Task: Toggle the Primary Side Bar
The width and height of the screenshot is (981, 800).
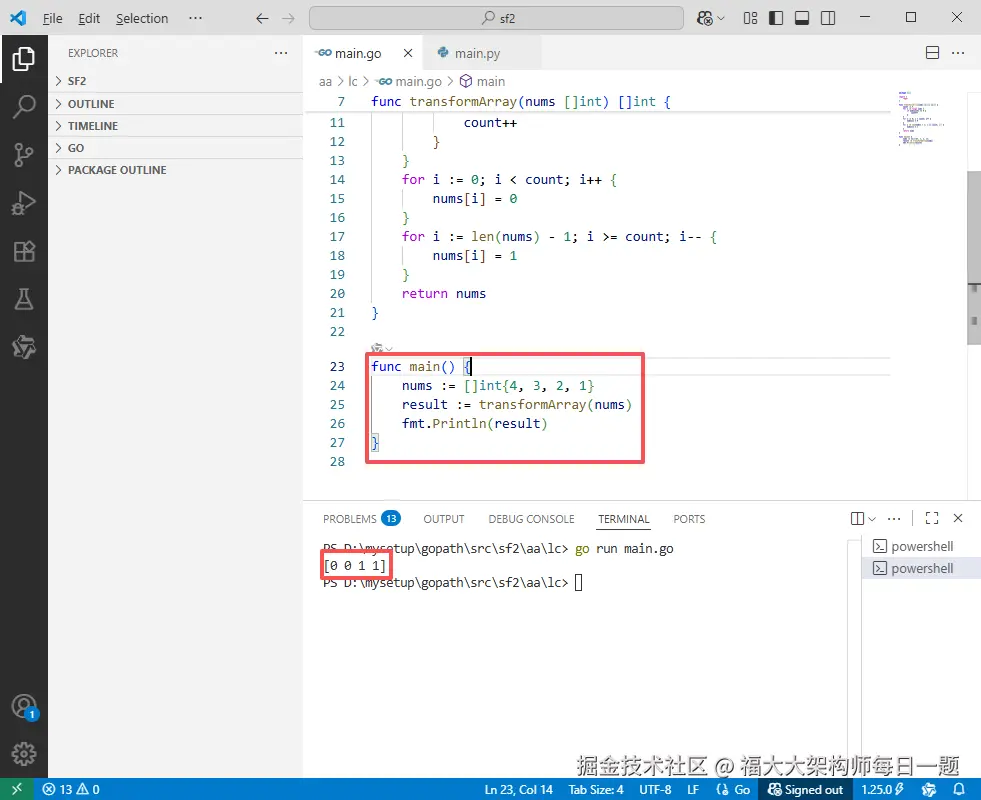Action: pyautogui.click(x=776, y=18)
